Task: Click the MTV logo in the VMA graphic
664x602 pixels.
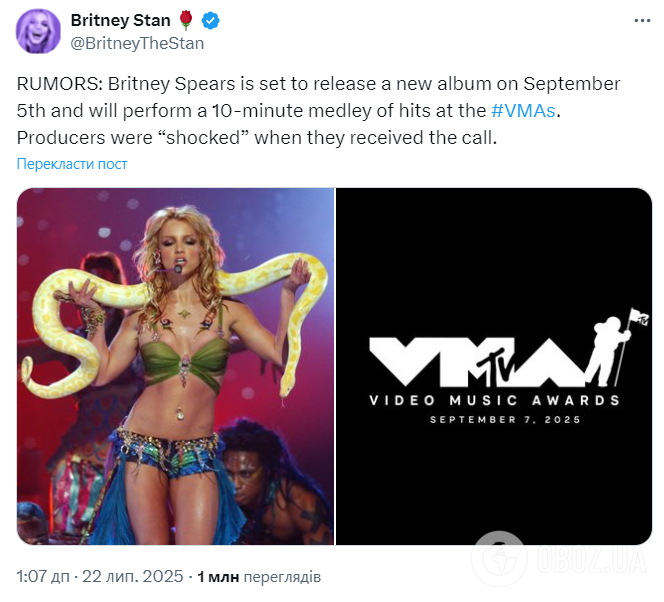Action: click(x=495, y=363)
